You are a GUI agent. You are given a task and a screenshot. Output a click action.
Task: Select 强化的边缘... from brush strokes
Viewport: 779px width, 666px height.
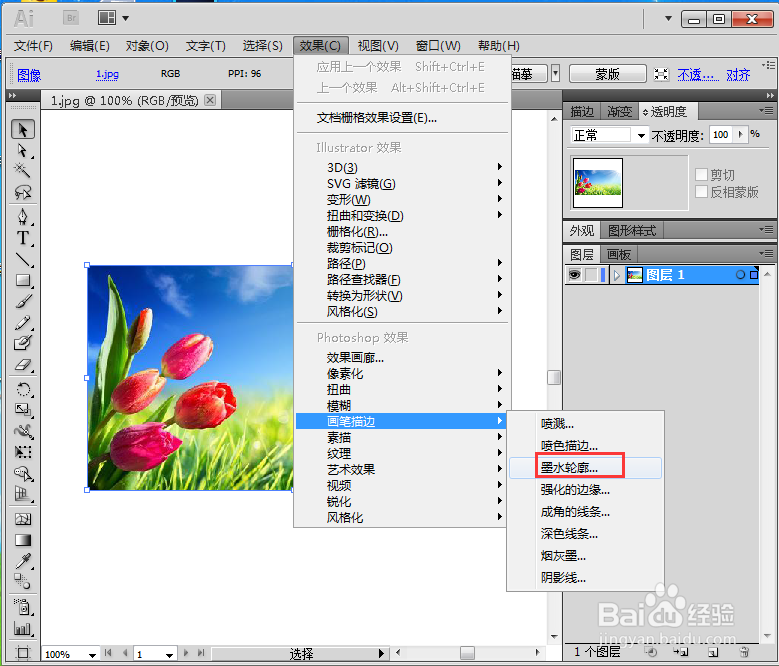click(x=586, y=490)
